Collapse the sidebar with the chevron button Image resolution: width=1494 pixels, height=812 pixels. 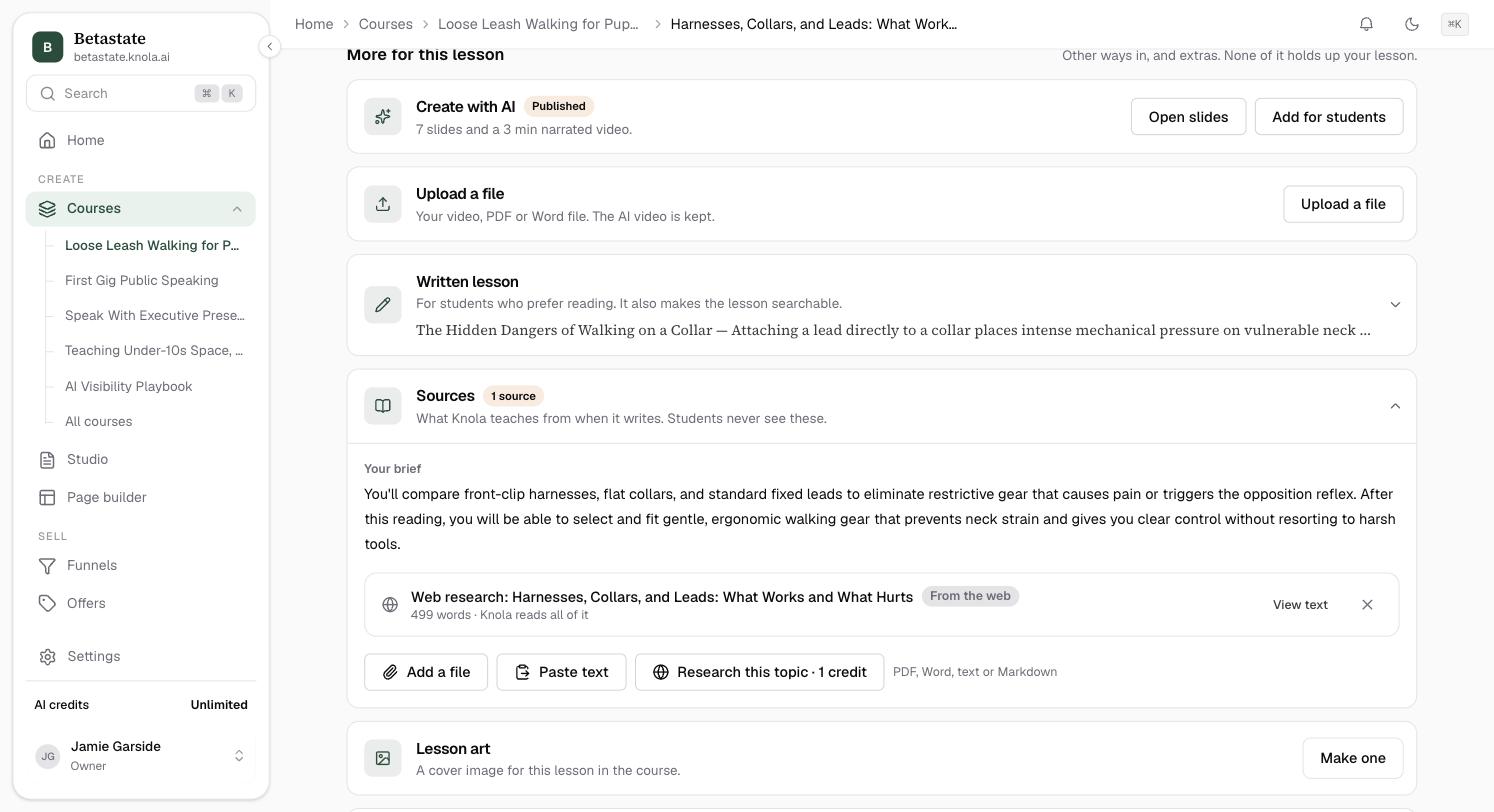click(x=269, y=46)
